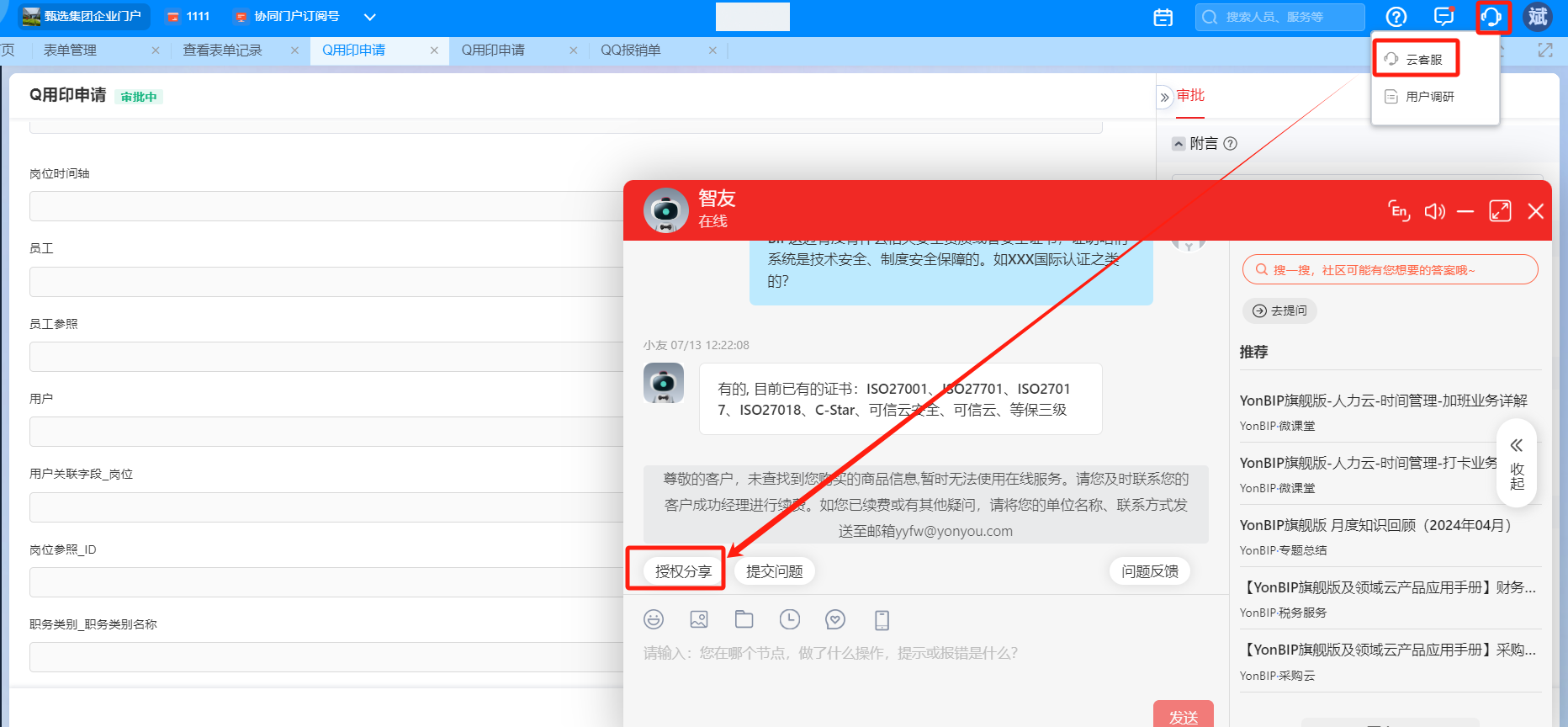The height and width of the screenshot is (727, 1568).
Task: Collapse the approval side panel chevron
Action: click(1165, 97)
